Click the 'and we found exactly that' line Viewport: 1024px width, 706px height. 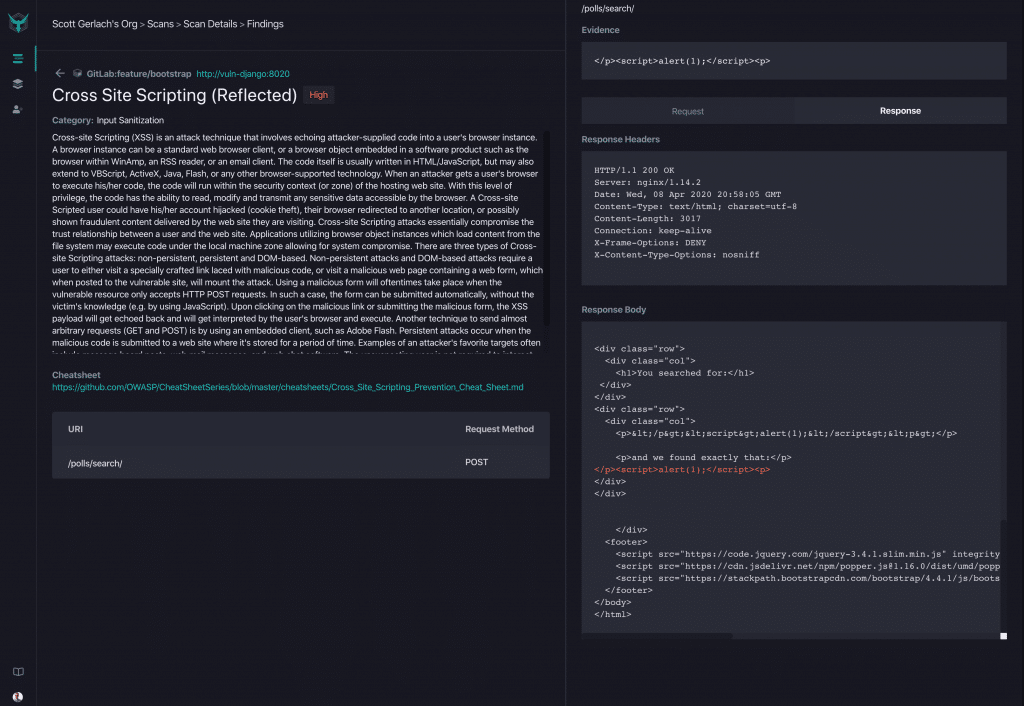point(703,457)
